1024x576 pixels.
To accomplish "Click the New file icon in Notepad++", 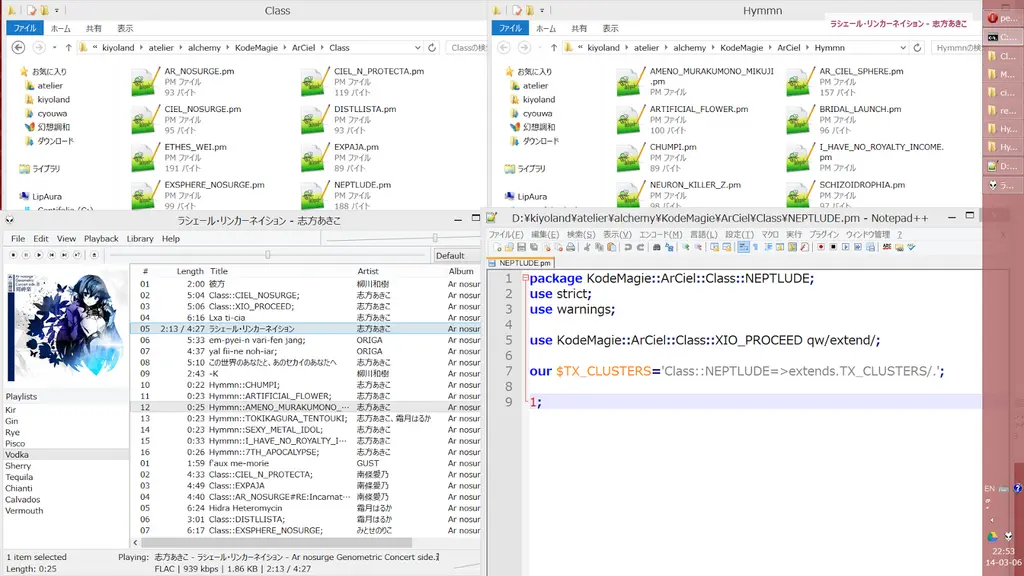I will point(498,248).
